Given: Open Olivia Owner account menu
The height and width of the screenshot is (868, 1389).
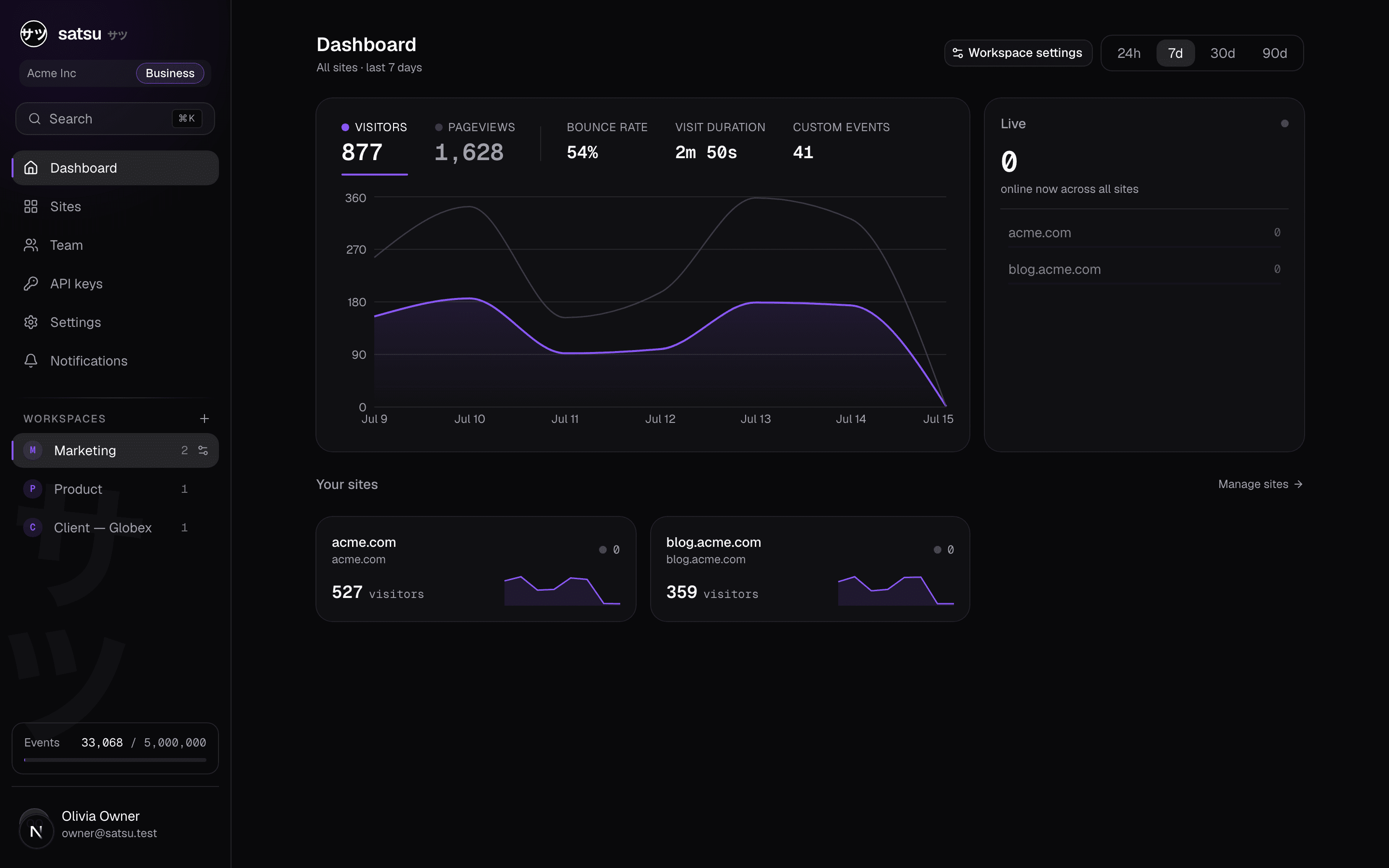Looking at the screenshot, I should (115, 825).
